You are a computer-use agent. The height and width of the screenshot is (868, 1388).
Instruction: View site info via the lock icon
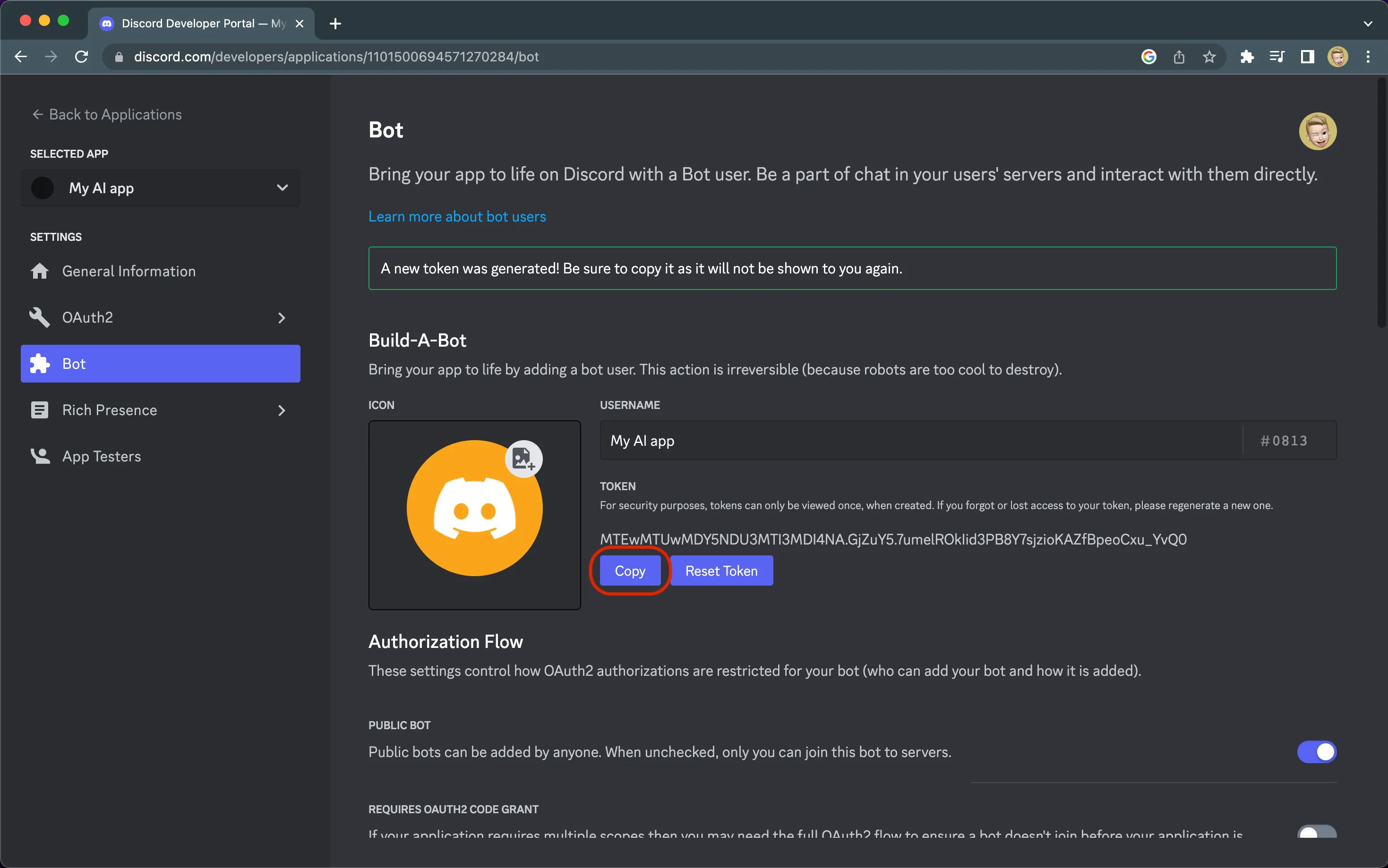click(x=119, y=57)
